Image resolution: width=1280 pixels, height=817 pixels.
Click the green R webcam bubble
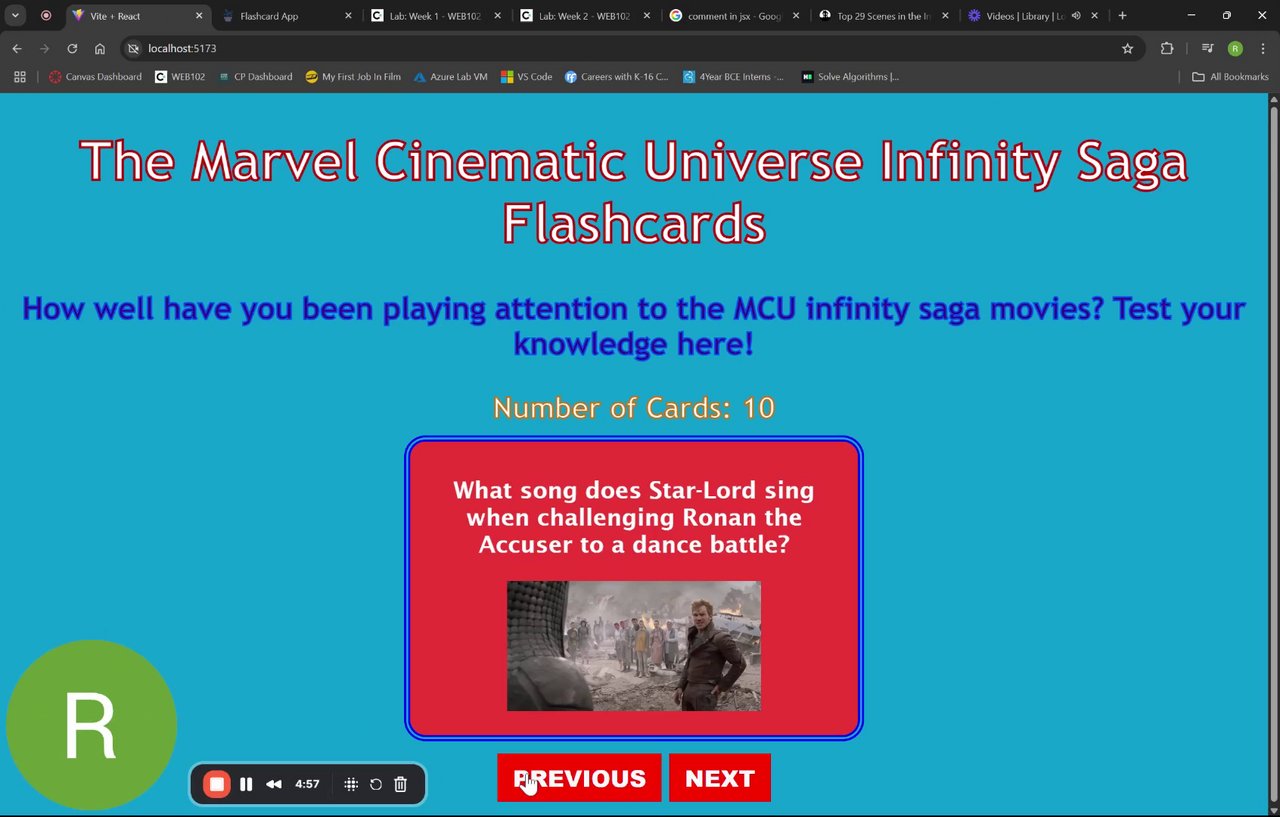click(91, 726)
